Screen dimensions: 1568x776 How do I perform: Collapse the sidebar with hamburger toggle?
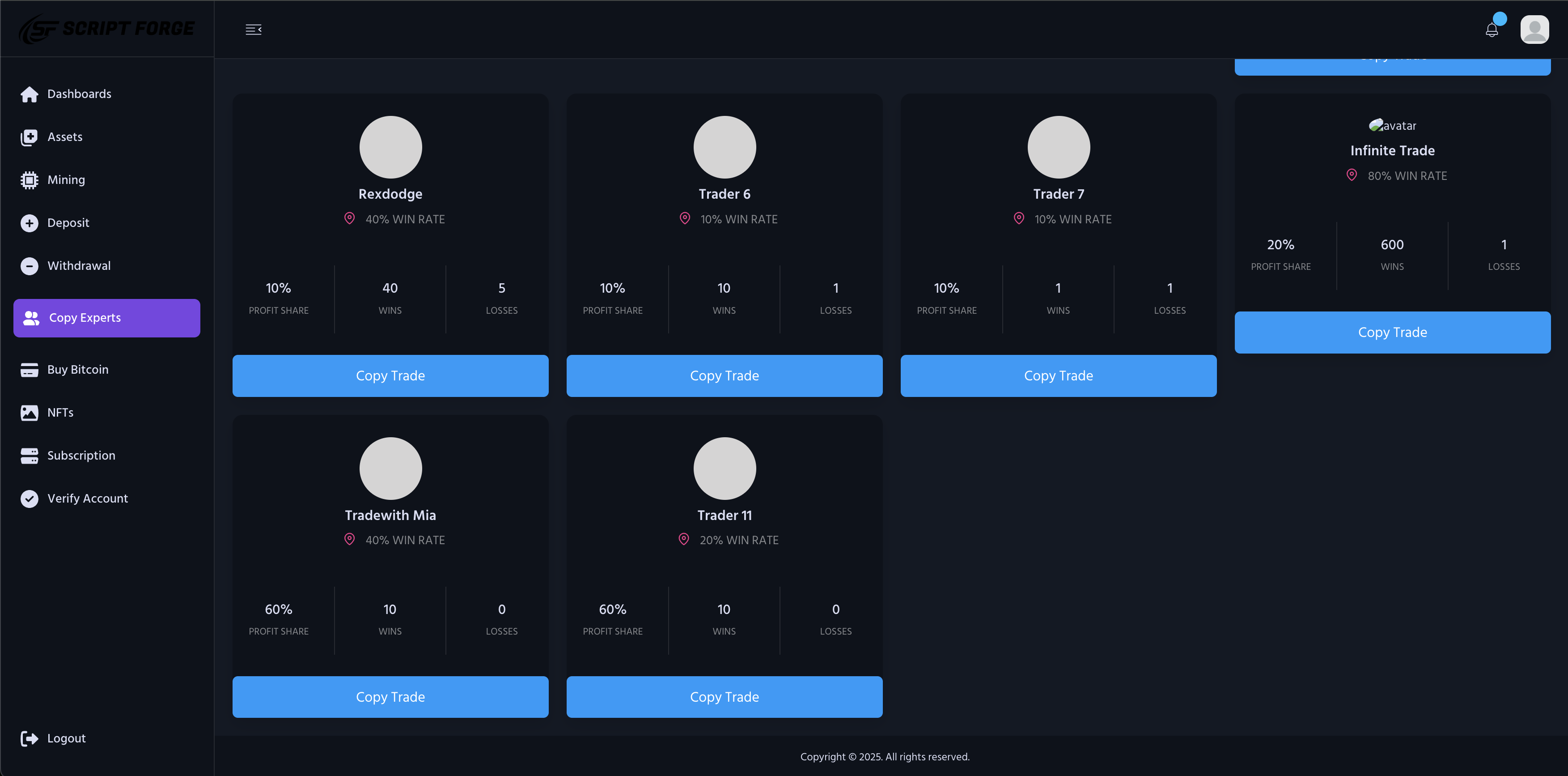tap(253, 30)
